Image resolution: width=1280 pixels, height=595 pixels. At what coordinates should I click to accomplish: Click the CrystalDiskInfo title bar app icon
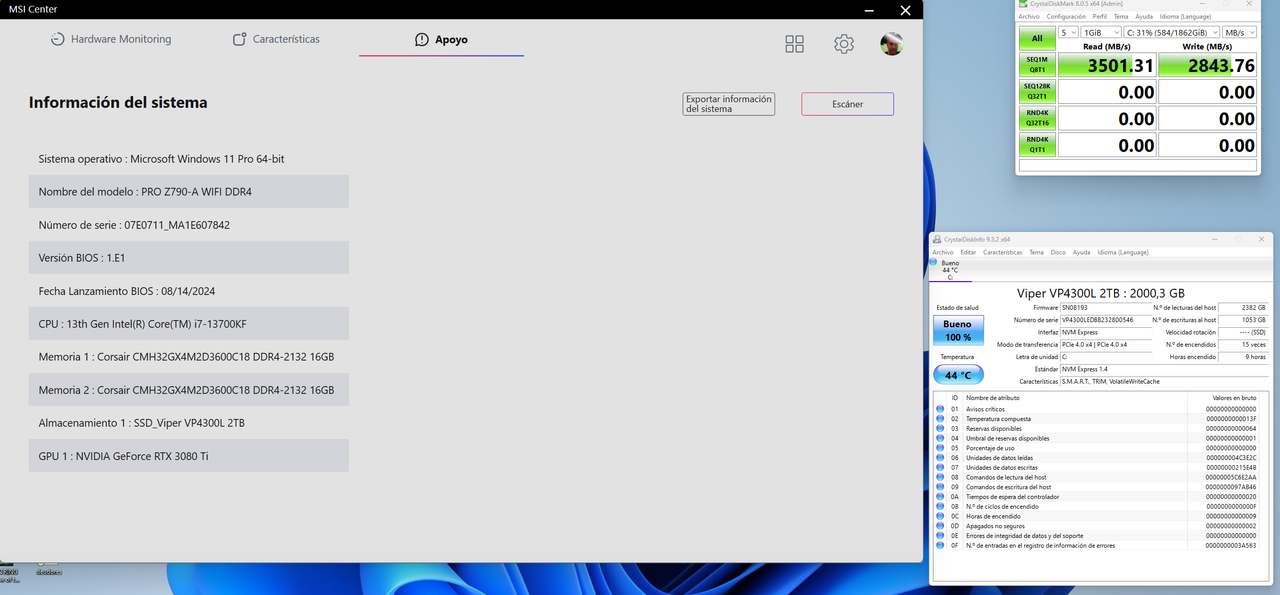[937, 239]
